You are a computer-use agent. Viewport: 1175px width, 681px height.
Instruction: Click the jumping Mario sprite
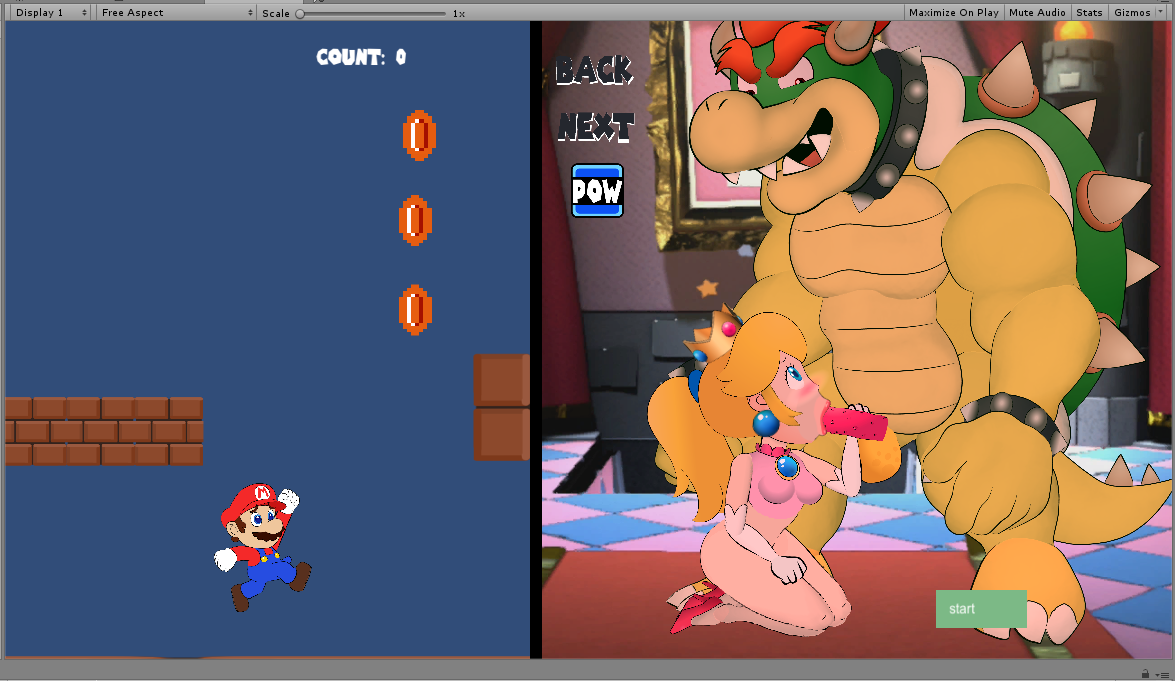[259, 545]
